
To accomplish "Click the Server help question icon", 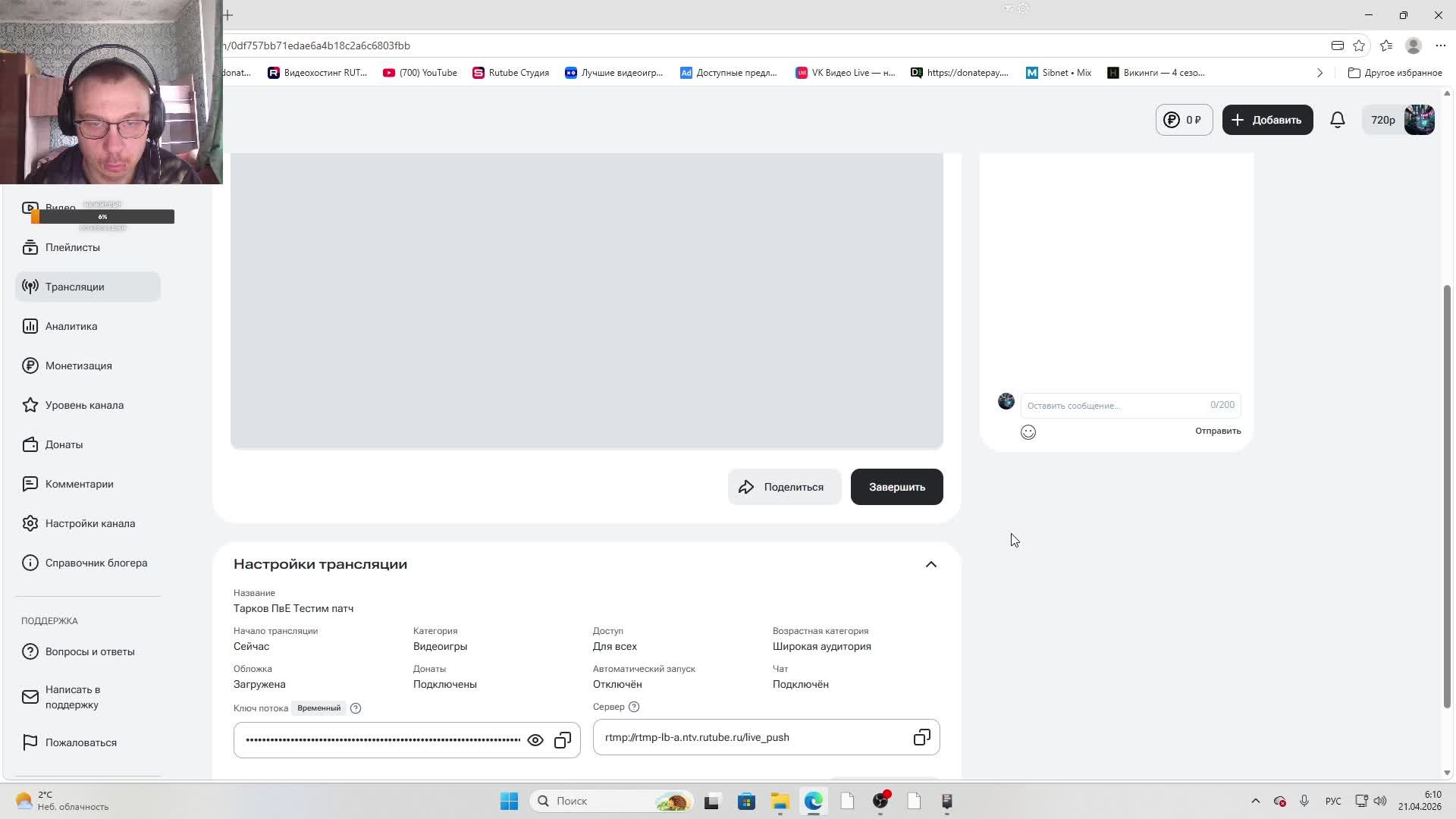I will 635,707.
